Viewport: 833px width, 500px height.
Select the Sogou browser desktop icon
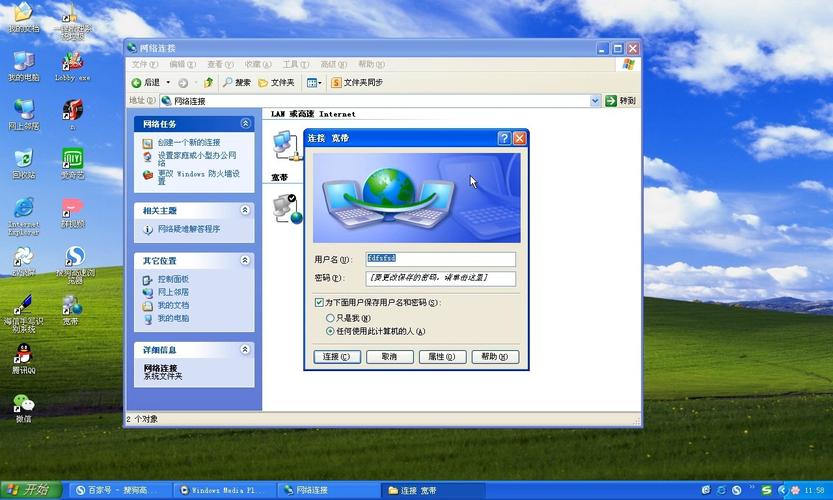pyautogui.click(x=74, y=265)
